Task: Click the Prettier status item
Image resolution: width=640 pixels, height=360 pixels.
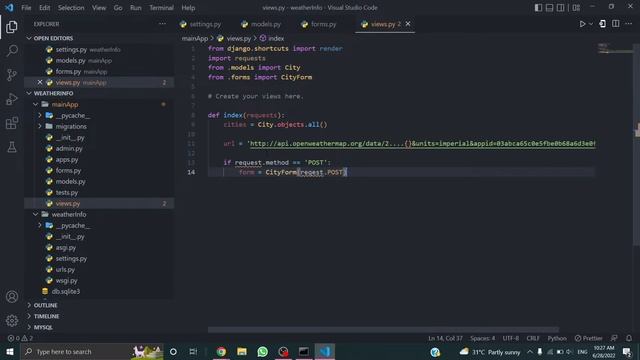Action: [588, 338]
